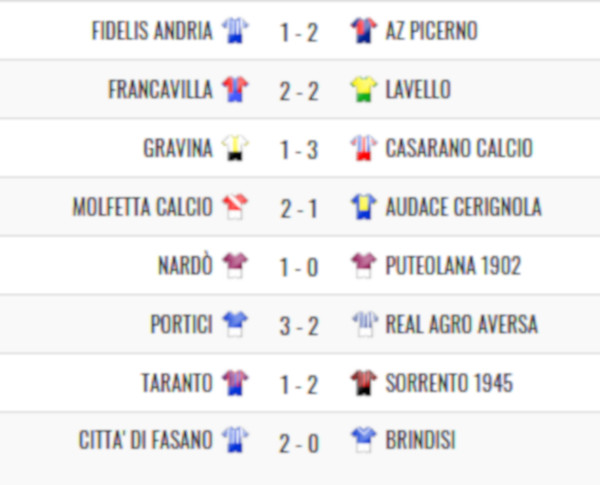
Task: Click Gravina's yellow and black jersey icon
Action: (235, 148)
